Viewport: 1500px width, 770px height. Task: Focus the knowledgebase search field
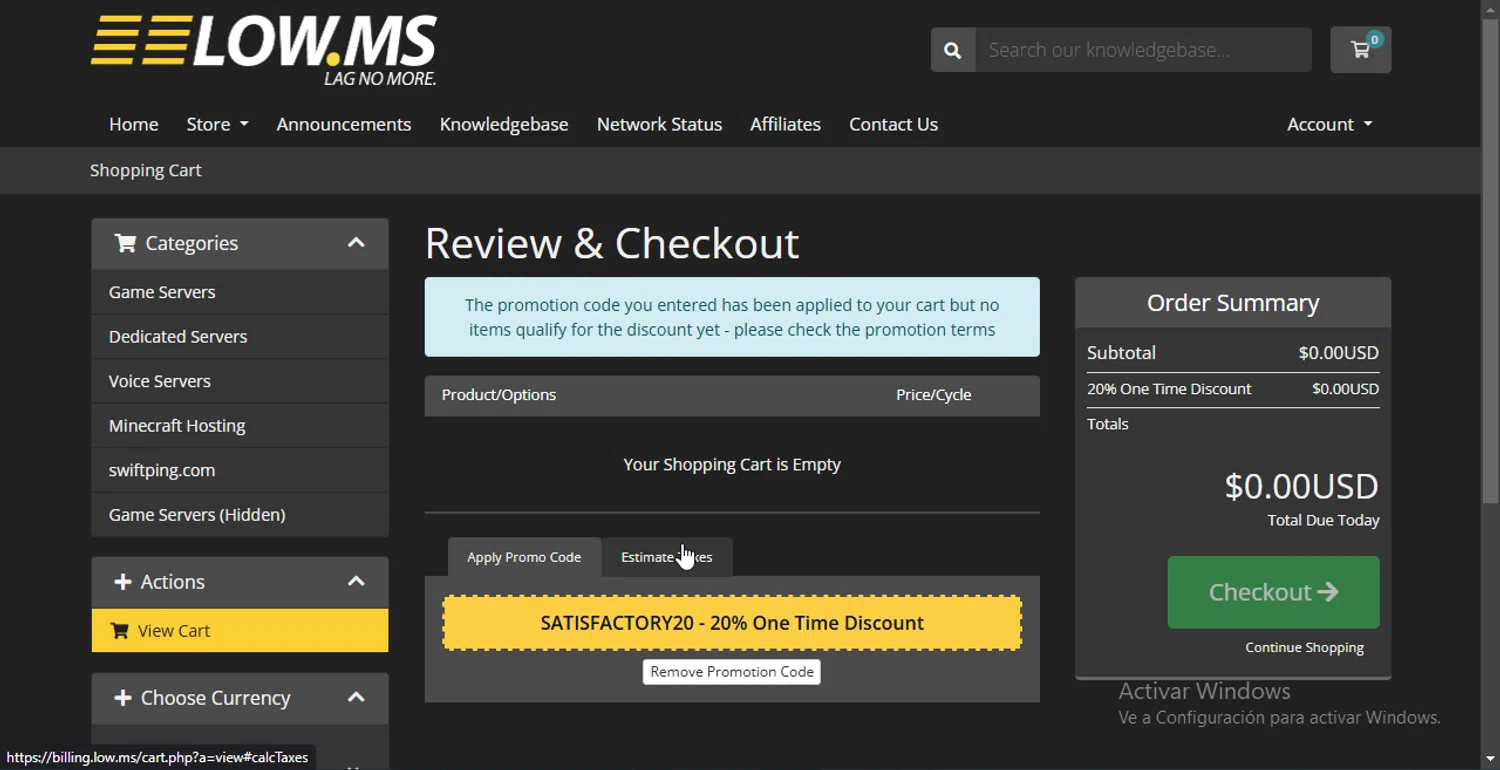1143,50
